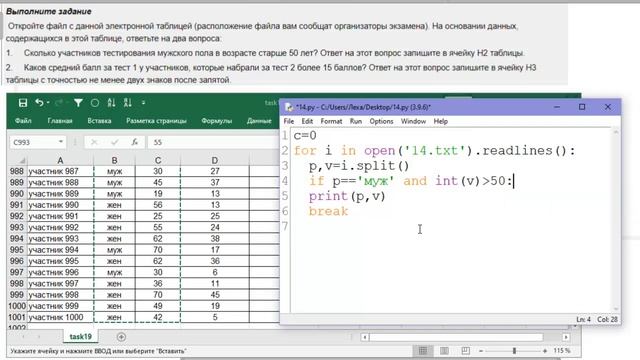
Task: Click the Undo arrow in Excel toolbar
Action: (x=40, y=103)
